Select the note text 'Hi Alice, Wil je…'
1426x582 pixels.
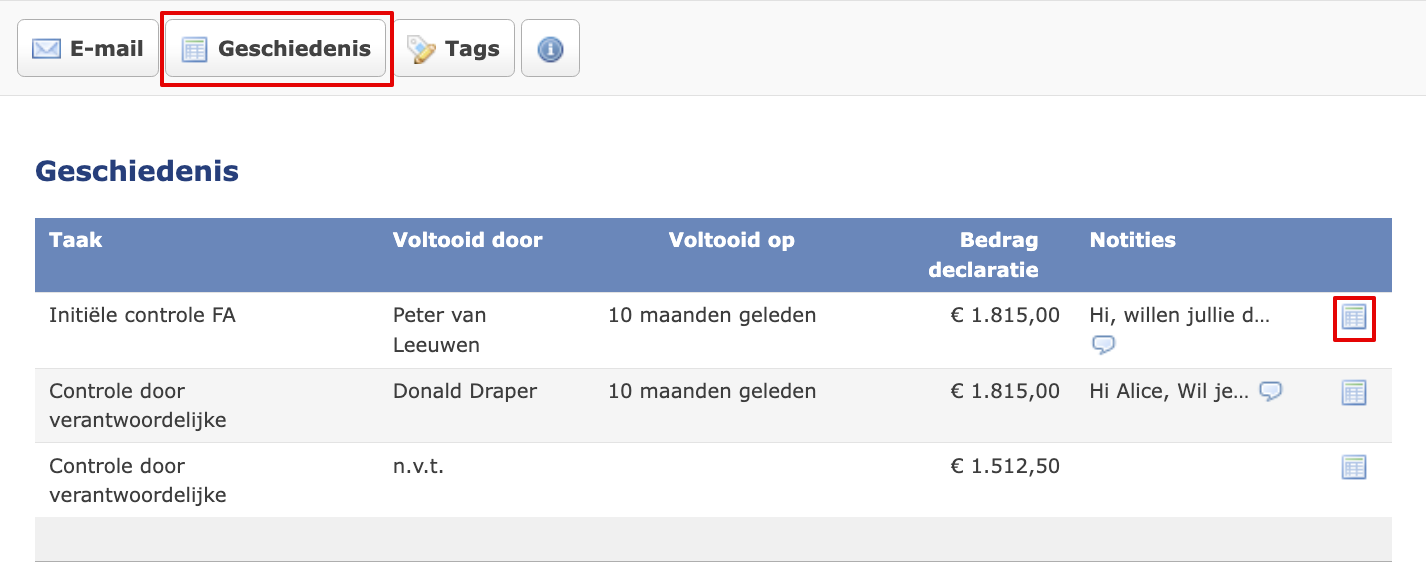click(1169, 391)
